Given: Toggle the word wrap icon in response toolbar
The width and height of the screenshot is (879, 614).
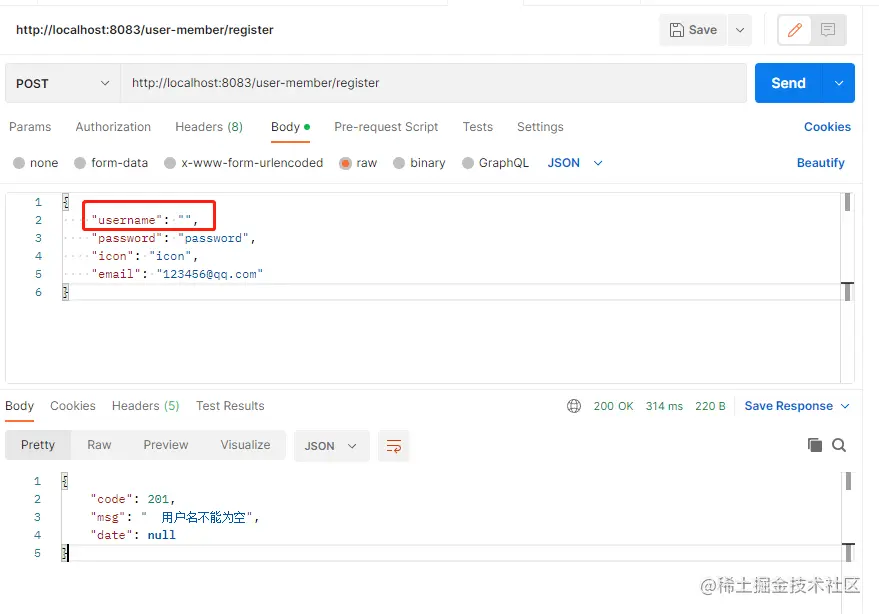Looking at the screenshot, I should [394, 446].
